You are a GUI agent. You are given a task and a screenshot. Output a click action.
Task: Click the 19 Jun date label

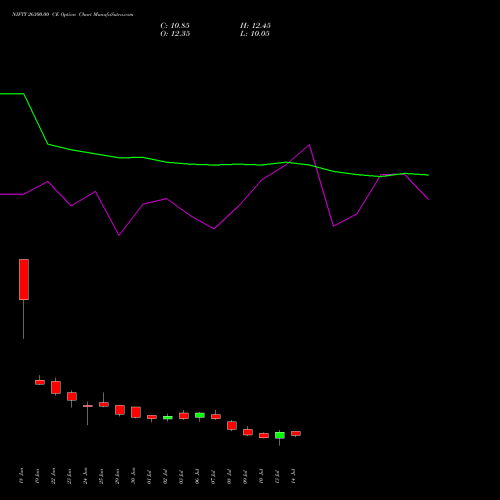tap(37, 476)
